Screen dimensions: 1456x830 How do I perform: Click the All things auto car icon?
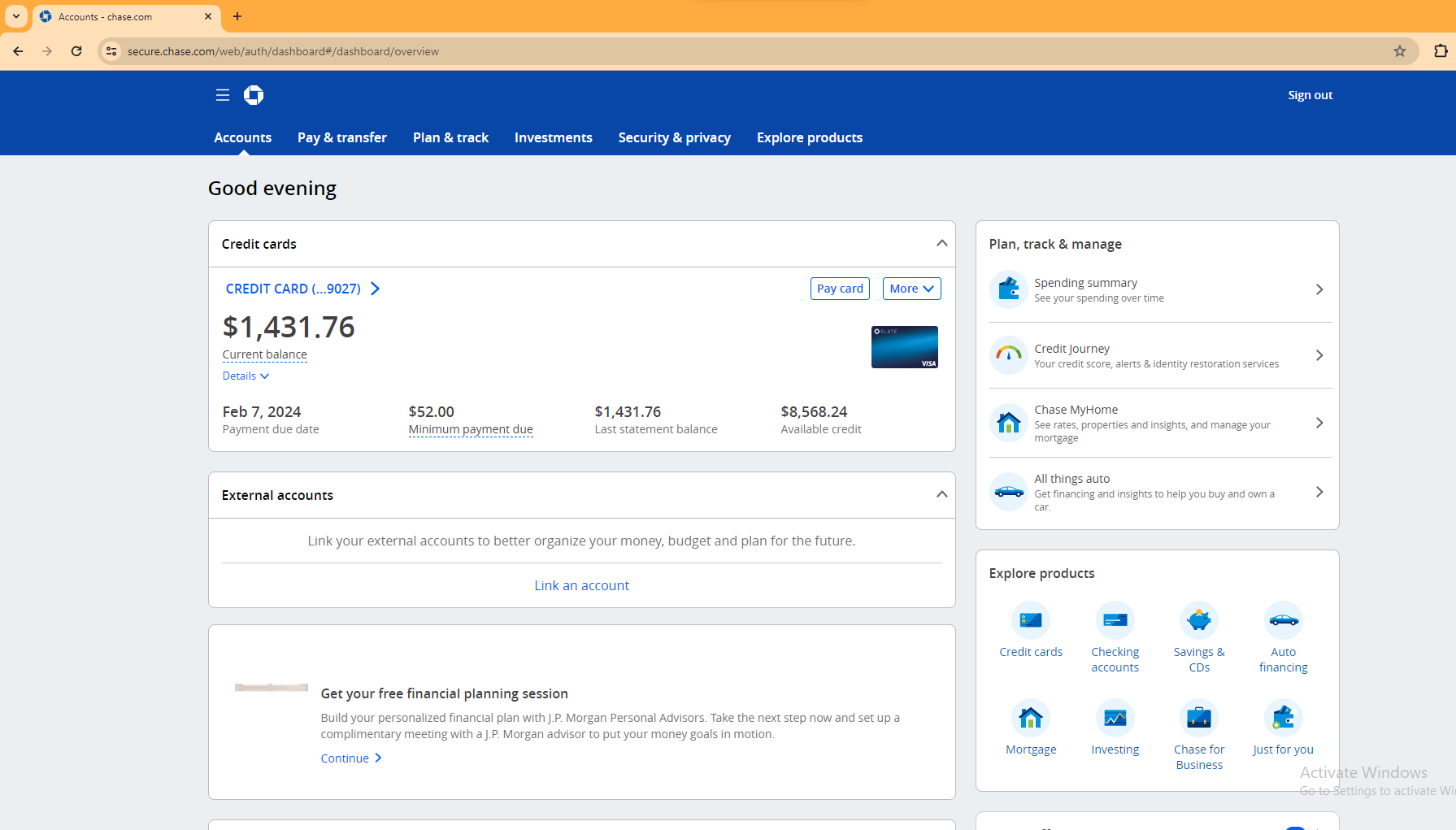point(1009,492)
